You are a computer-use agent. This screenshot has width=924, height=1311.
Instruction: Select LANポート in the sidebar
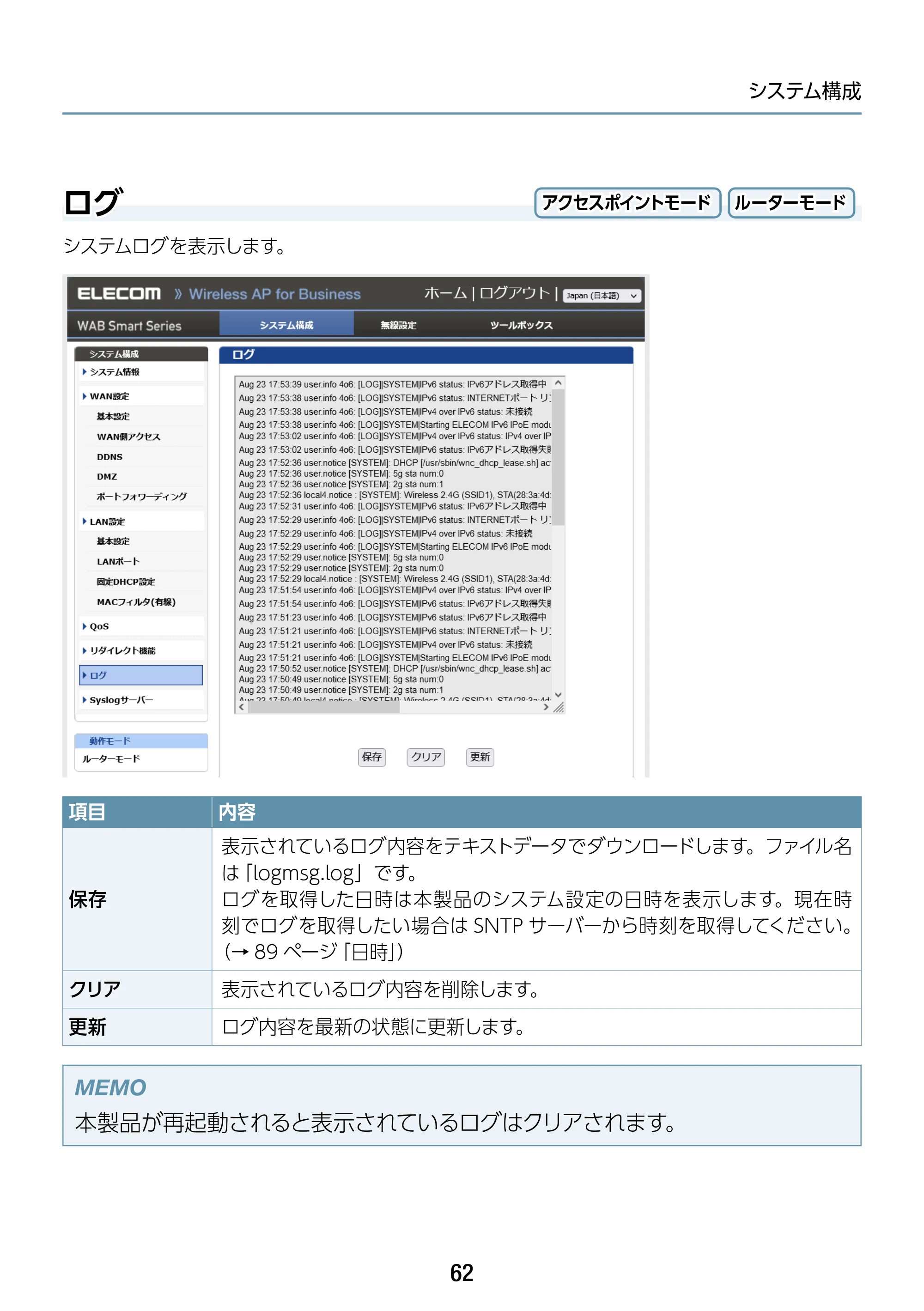(x=118, y=561)
